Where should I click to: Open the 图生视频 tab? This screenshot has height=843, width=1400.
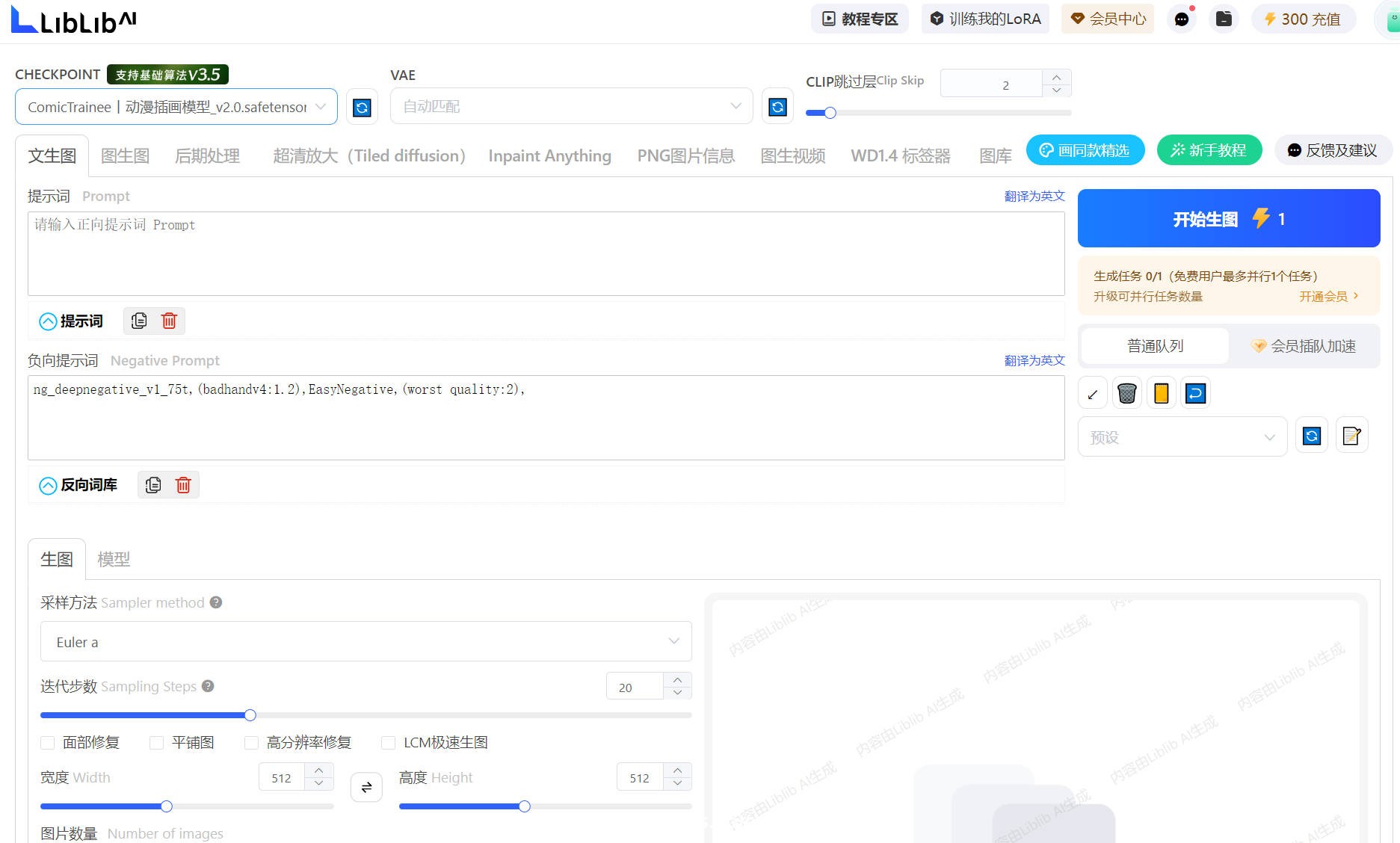tap(793, 156)
